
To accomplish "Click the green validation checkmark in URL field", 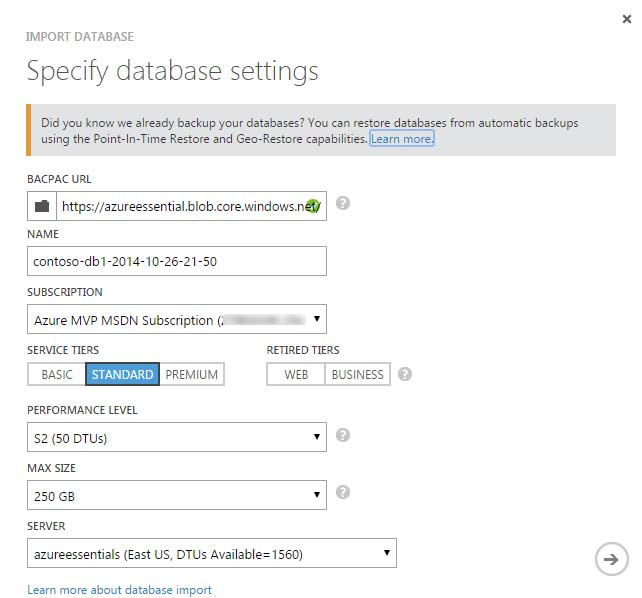I will (313, 206).
